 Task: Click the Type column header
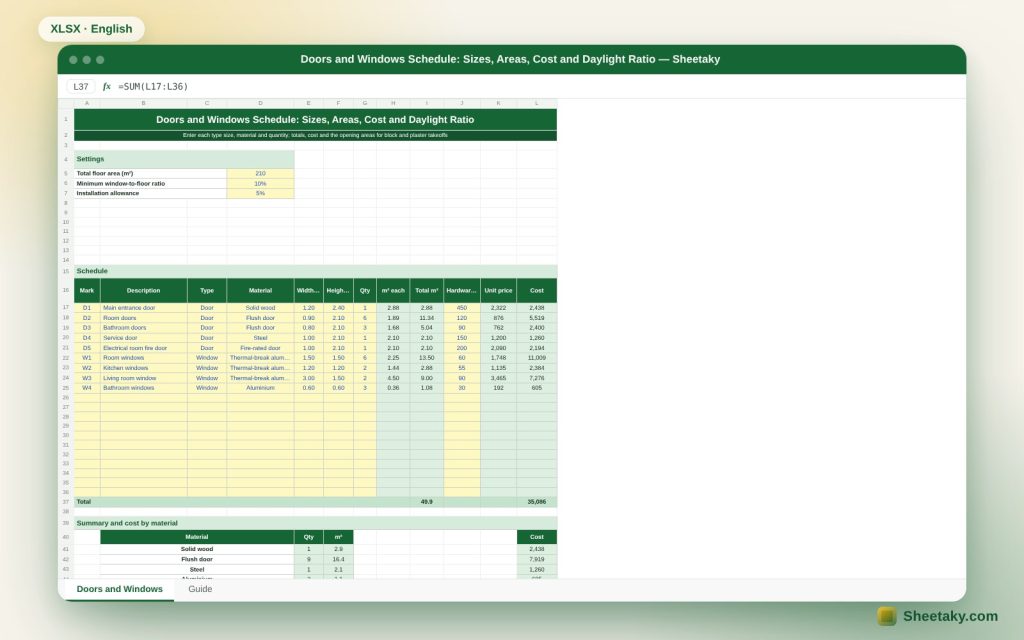207,291
